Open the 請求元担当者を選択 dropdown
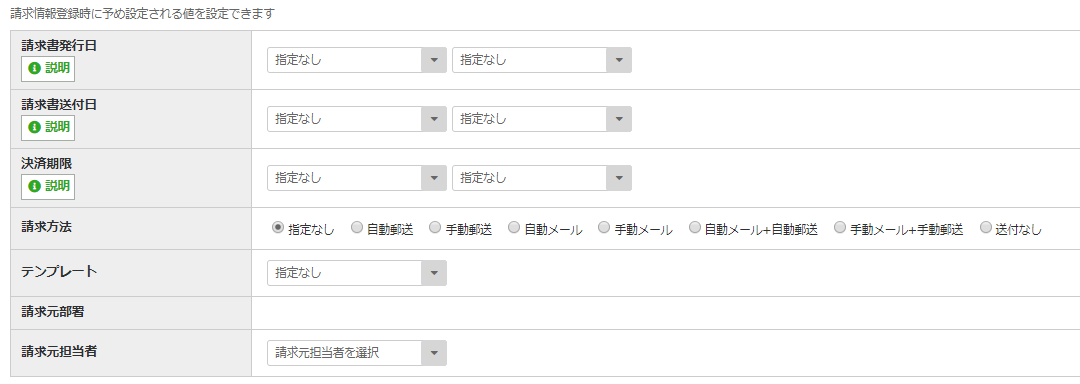The image size is (1080, 384). pos(357,353)
